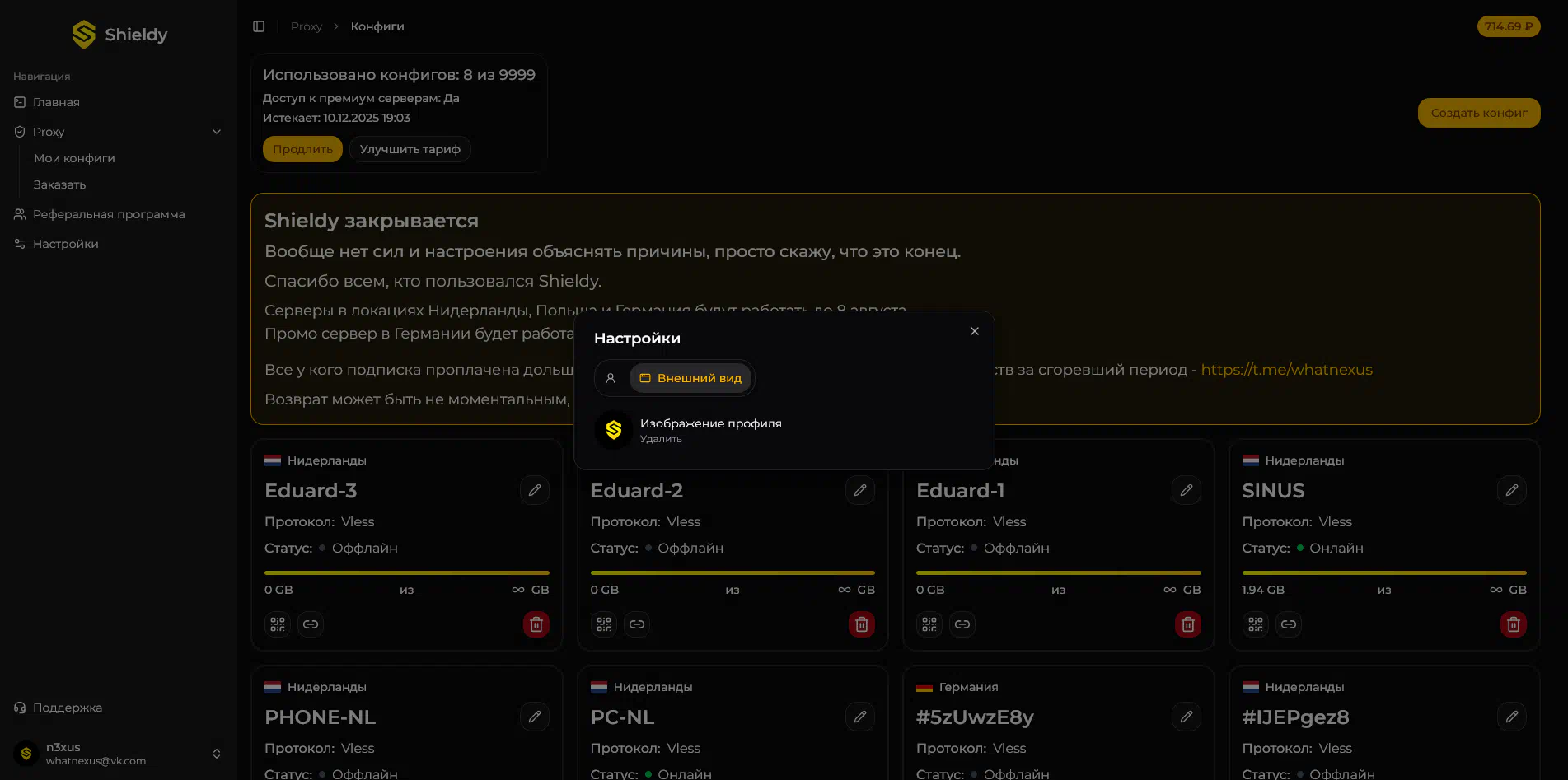The height and width of the screenshot is (780, 1568).
Task: Click the Истекает: 10.12.2025 19:03 text
Action: point(336,118)
